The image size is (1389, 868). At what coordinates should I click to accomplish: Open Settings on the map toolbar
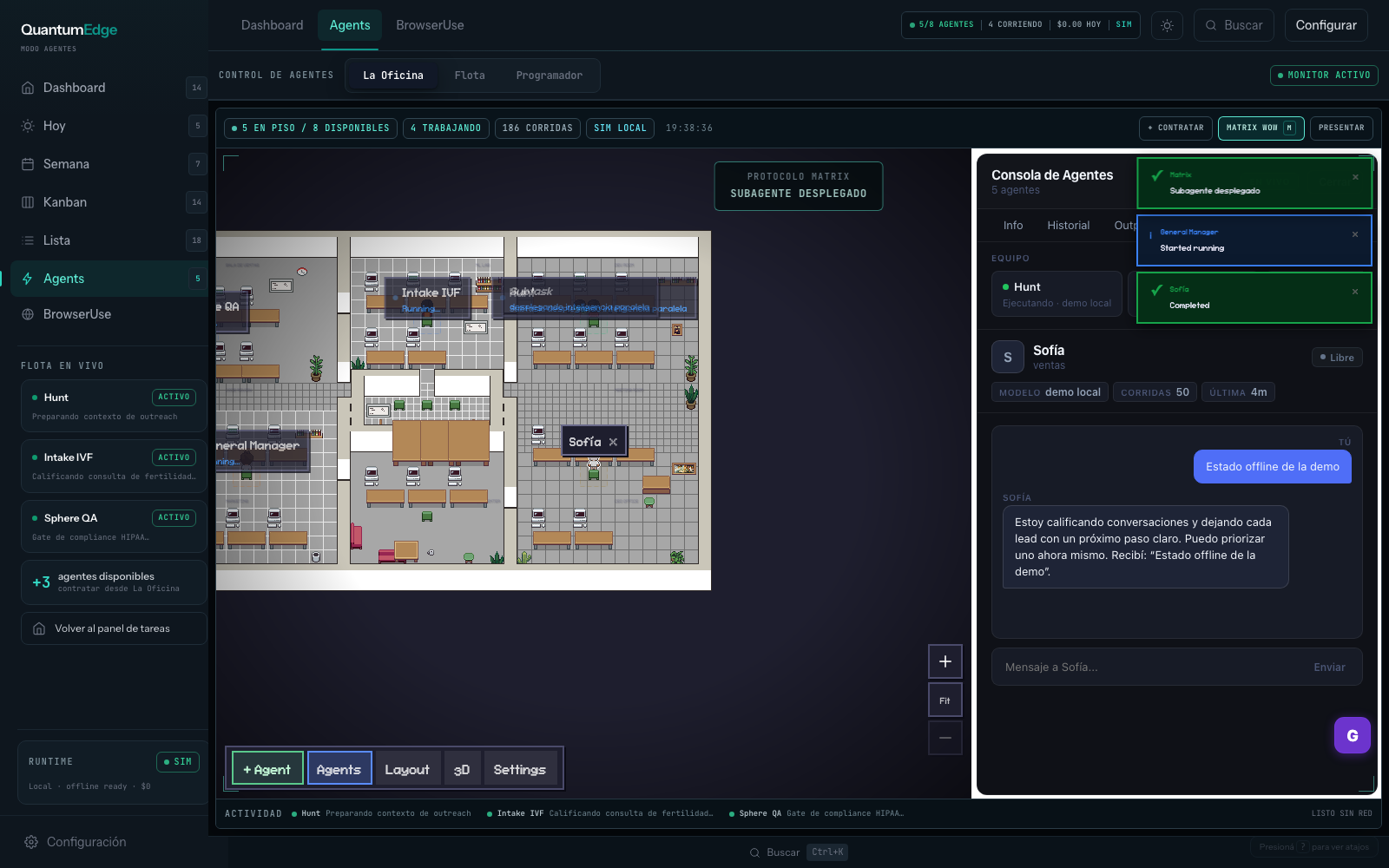tap(520, 769)
